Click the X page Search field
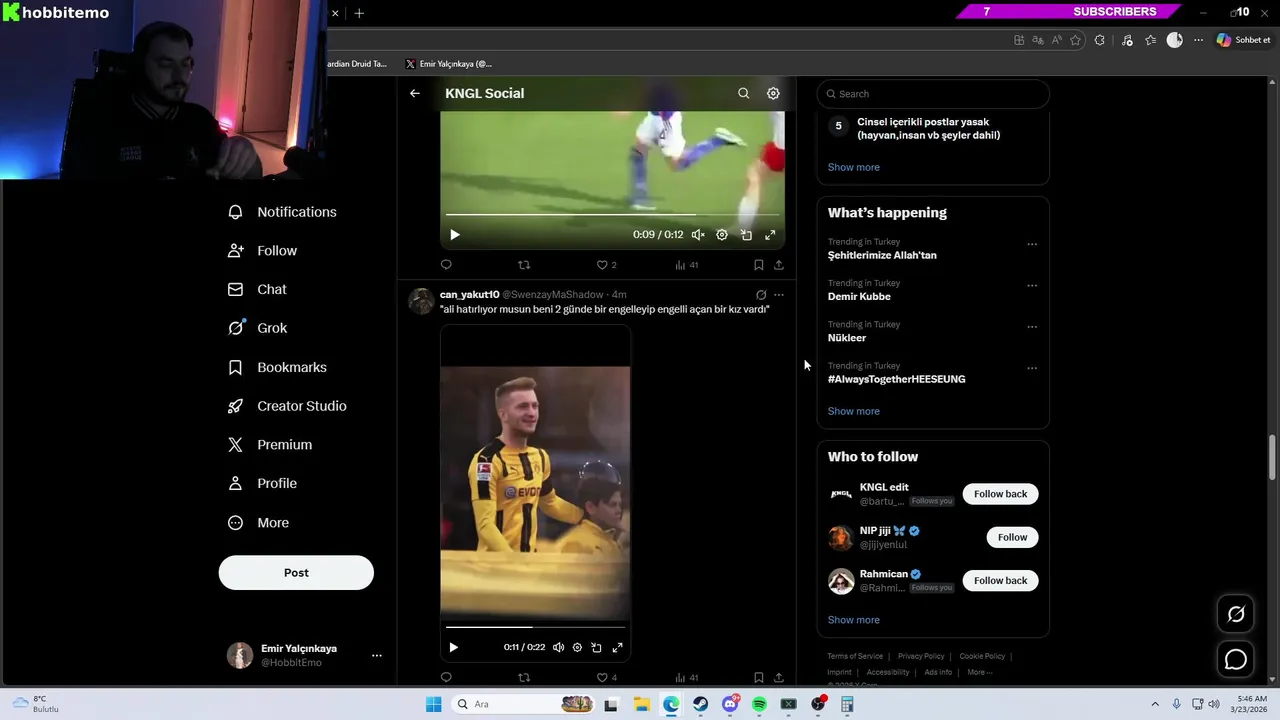The height and width of the screenshot is (720, 1280). click(933, 94)
